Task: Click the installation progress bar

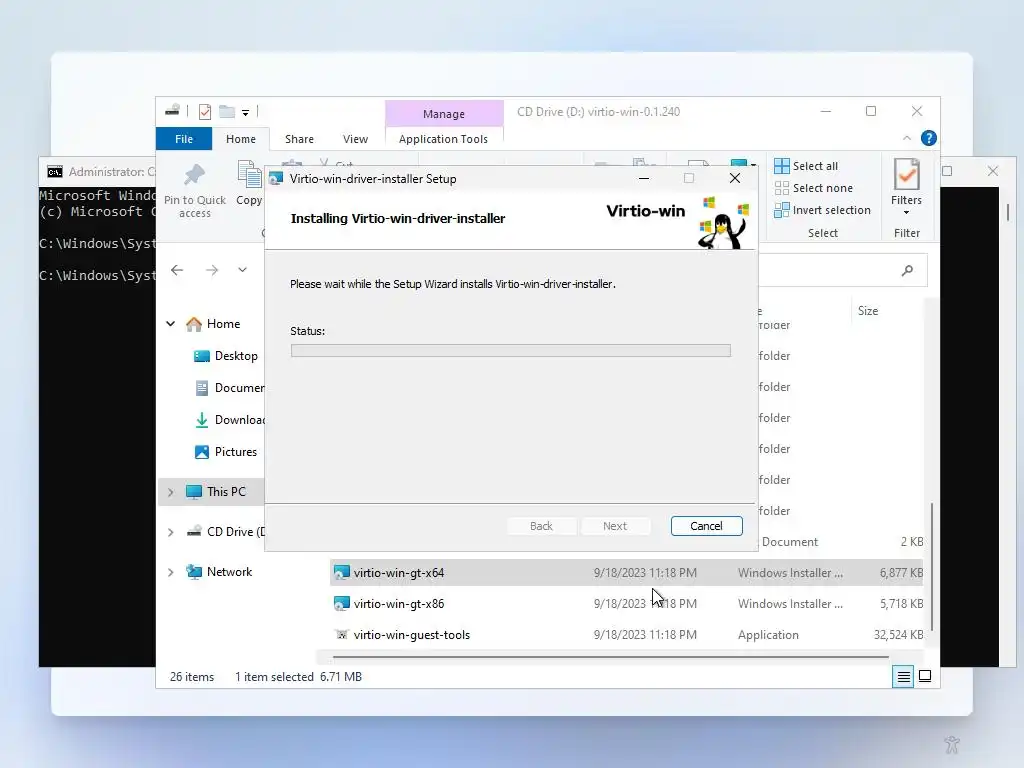Action: (x=511, y=351)
